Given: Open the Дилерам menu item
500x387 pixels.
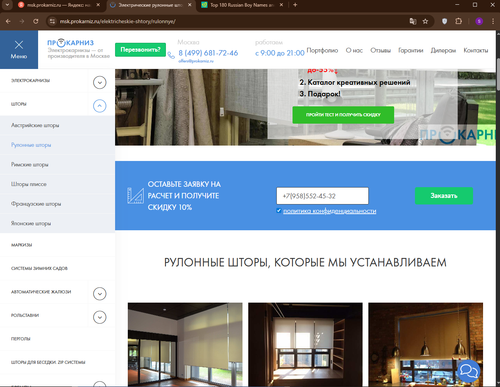Looking at the screenshot, I should 443,50.
